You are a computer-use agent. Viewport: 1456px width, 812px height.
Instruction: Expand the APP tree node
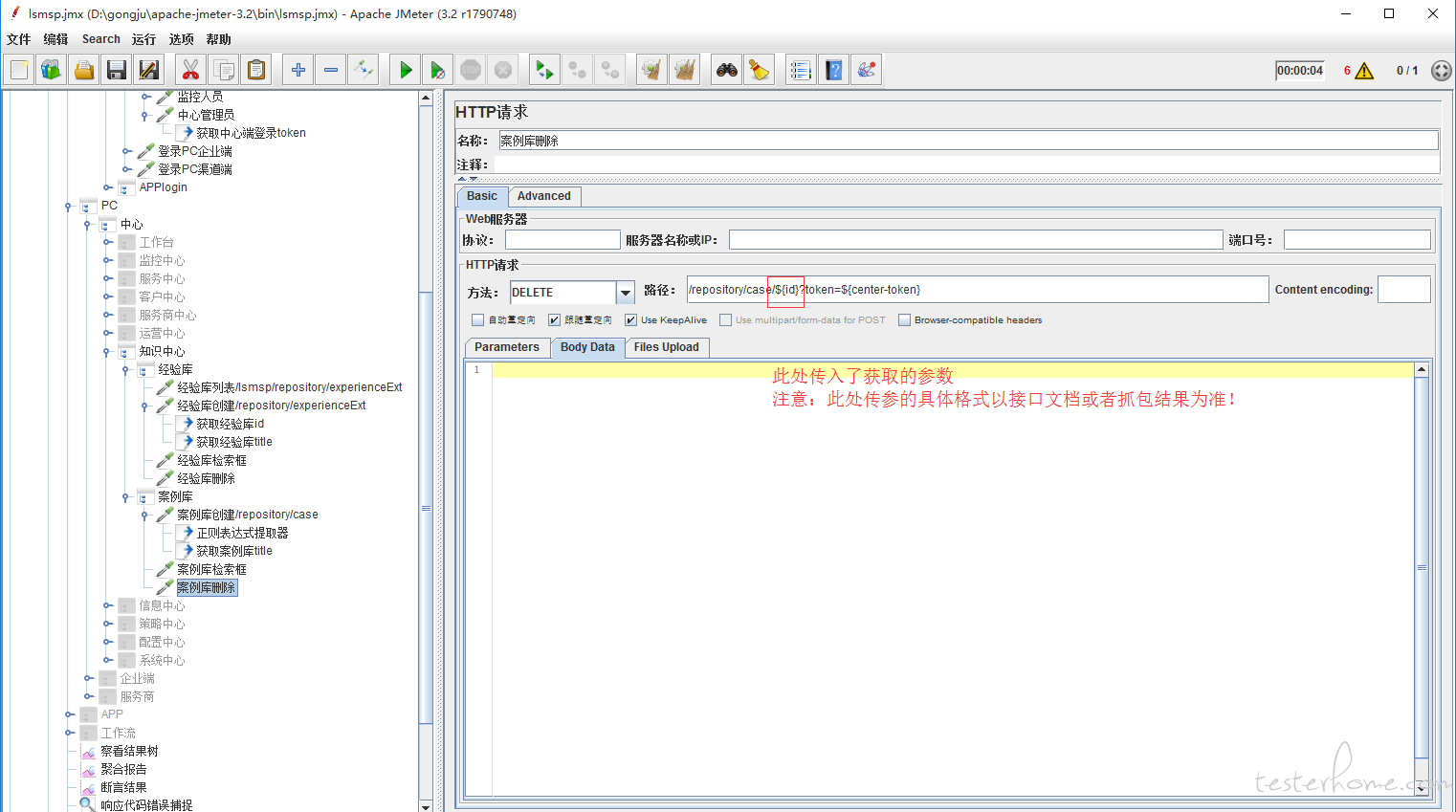click(69, 714)
